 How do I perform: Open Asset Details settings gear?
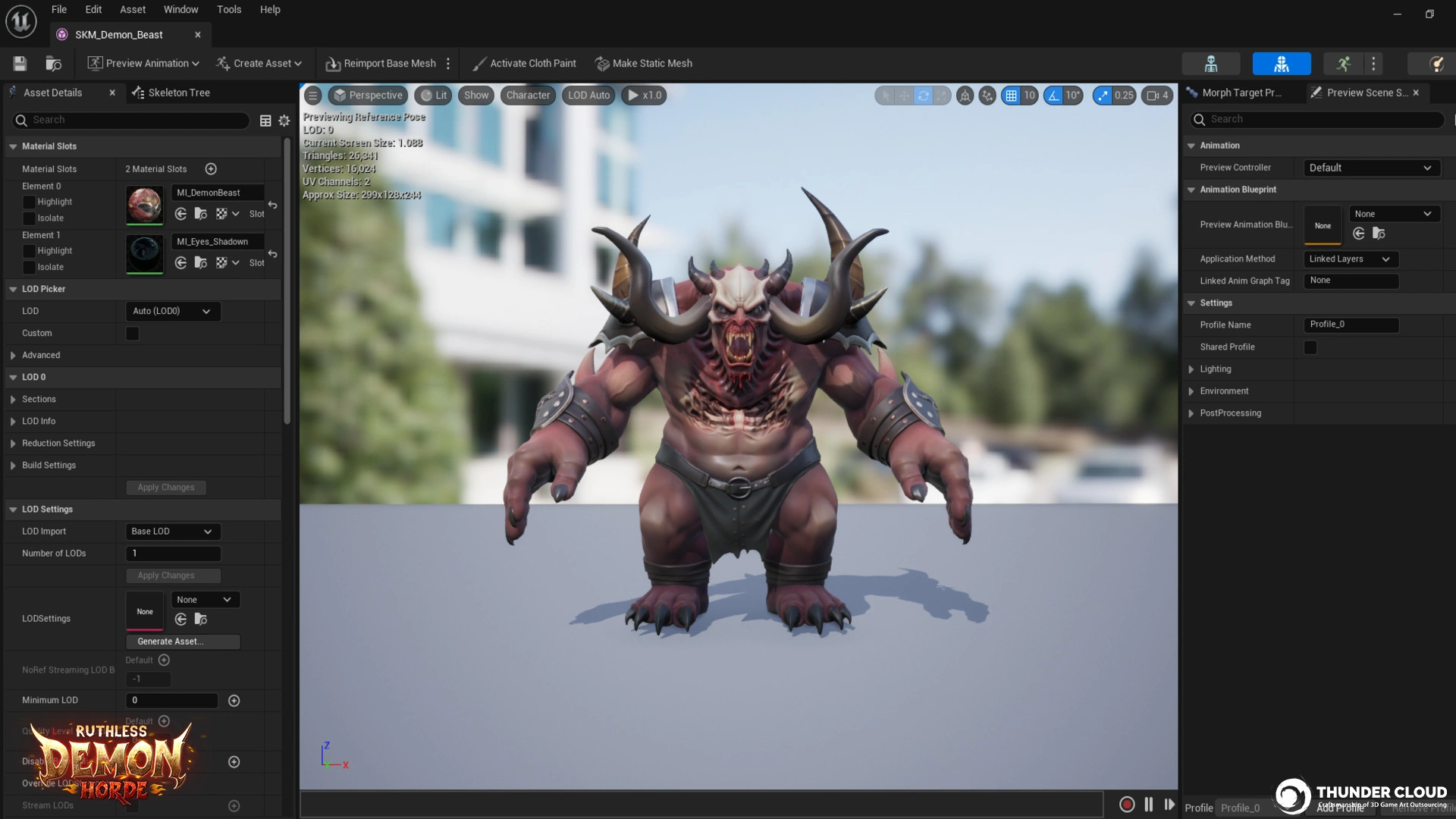tap(284, 121)
